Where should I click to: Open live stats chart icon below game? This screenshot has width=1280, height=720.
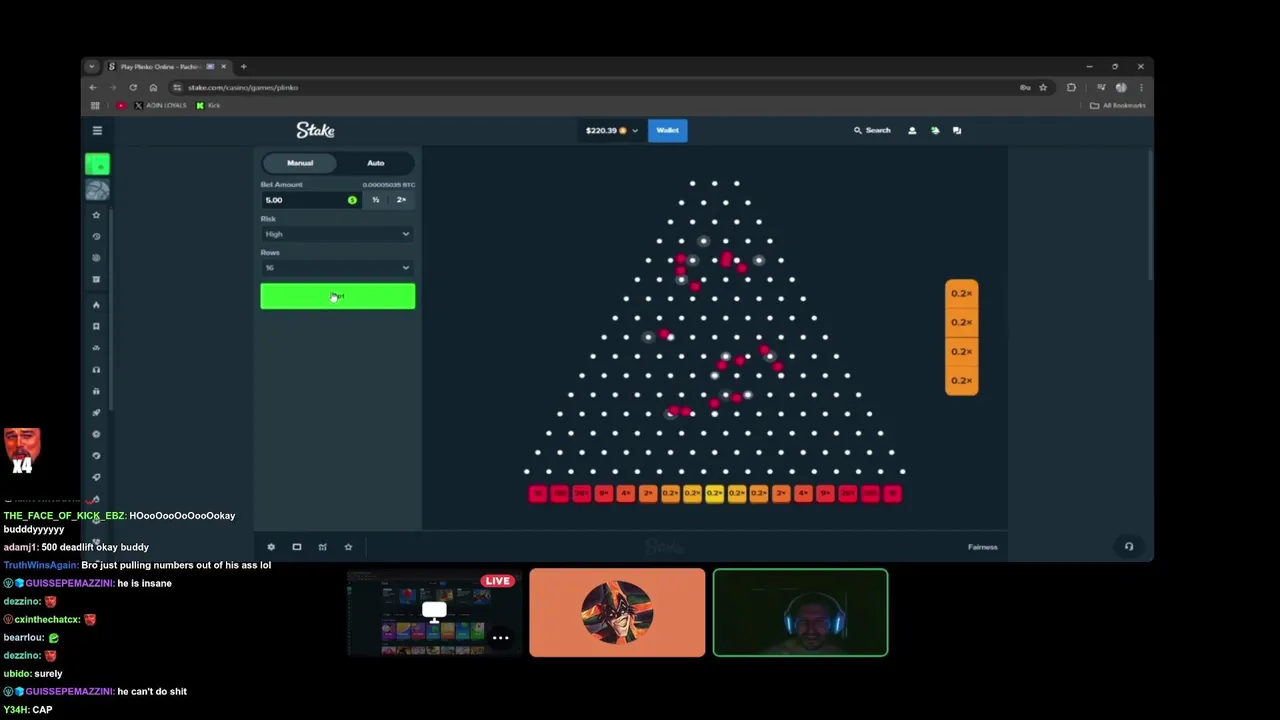(x=322, y=547)
